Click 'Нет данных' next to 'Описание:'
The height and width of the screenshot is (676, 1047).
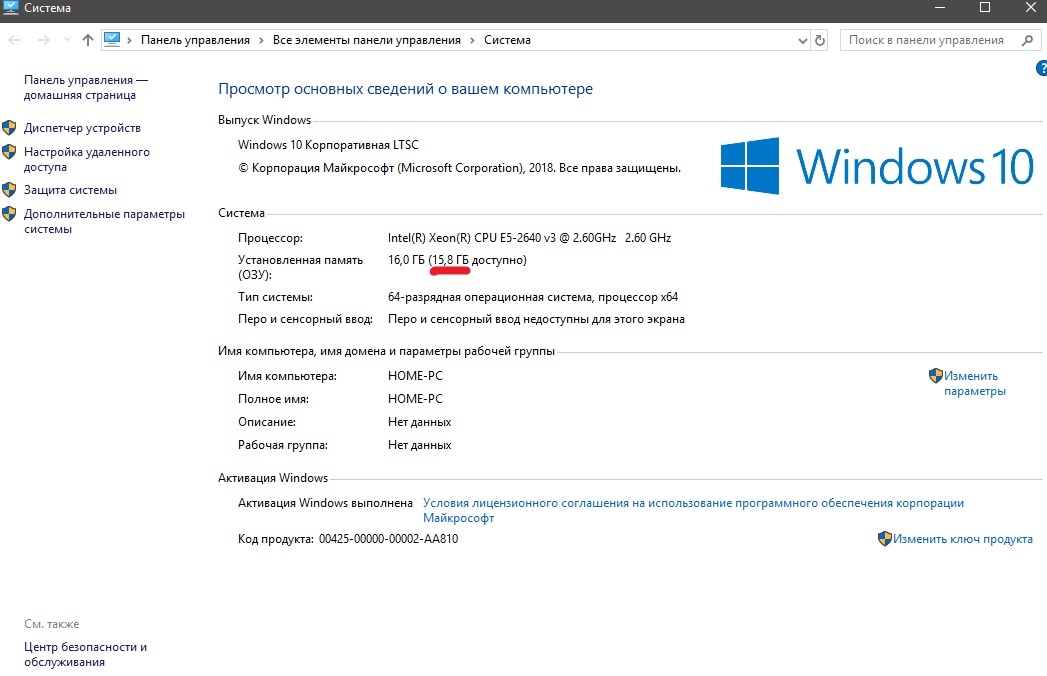coord(419,422)
